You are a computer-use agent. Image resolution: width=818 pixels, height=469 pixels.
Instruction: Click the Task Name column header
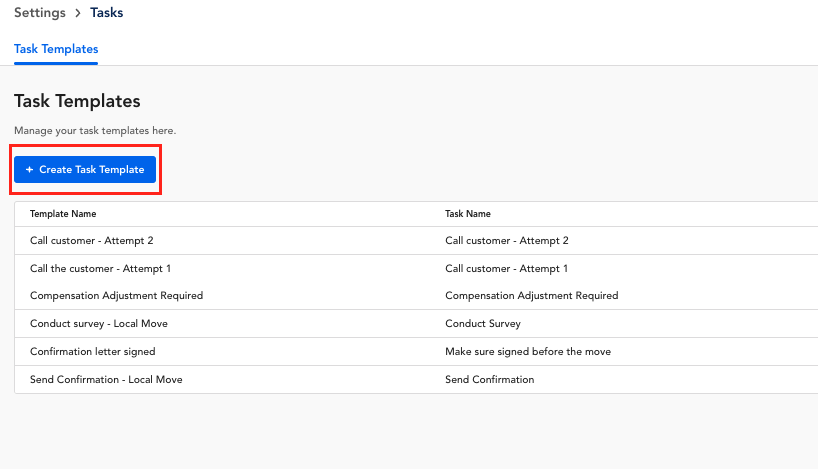(x=468, y=214)
